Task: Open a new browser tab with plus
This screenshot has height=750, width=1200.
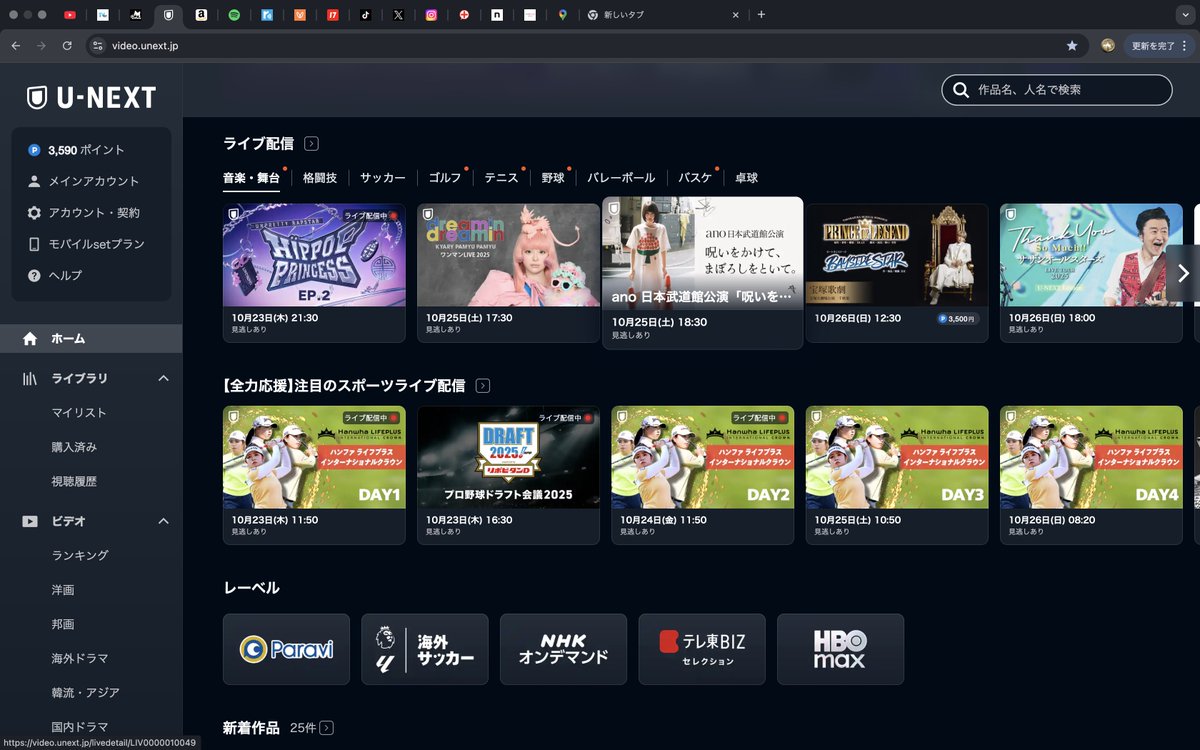Action: click(761, 15)
